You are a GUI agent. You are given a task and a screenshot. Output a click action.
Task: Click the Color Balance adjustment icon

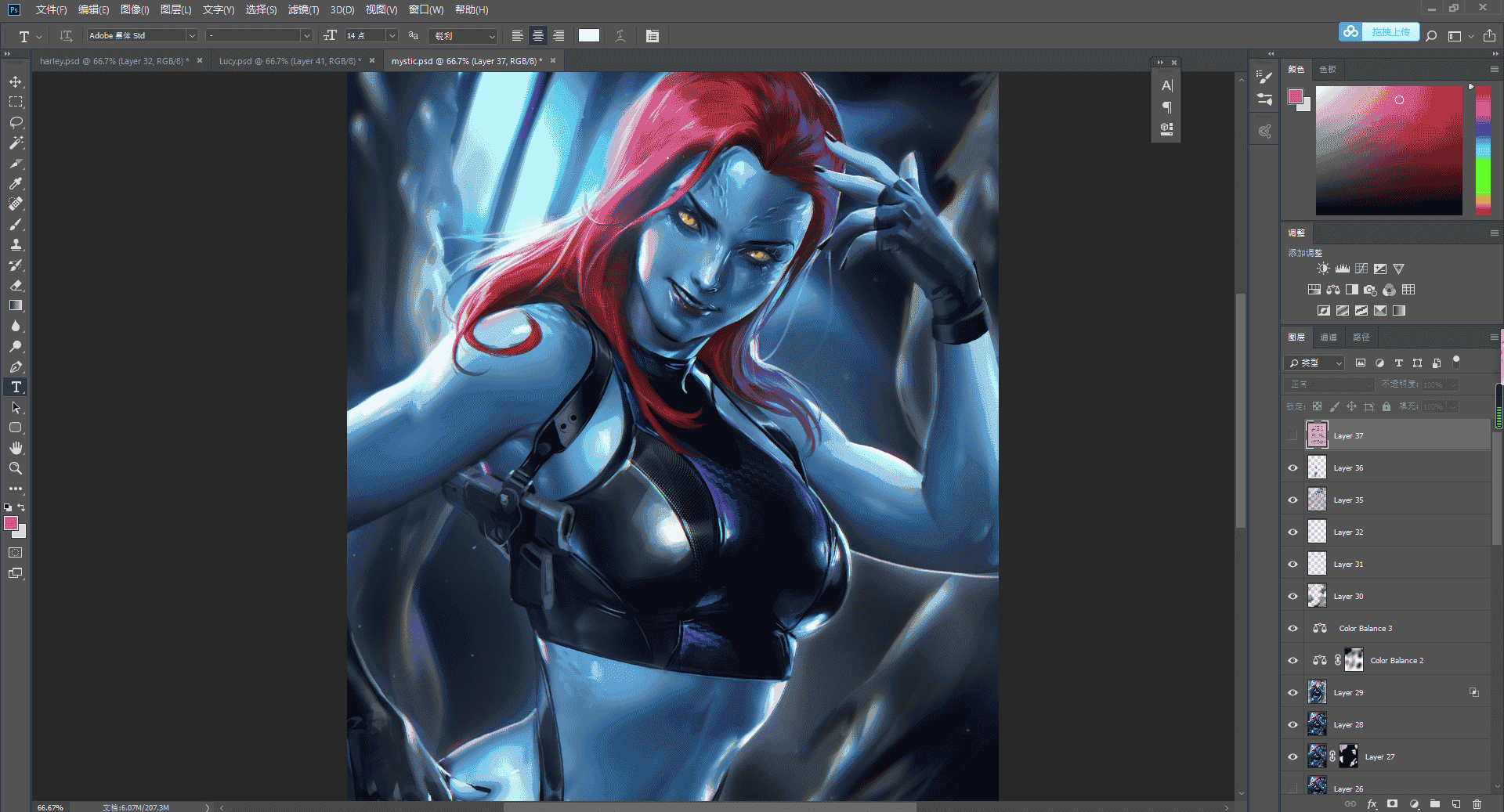(x=1333, y=290)
